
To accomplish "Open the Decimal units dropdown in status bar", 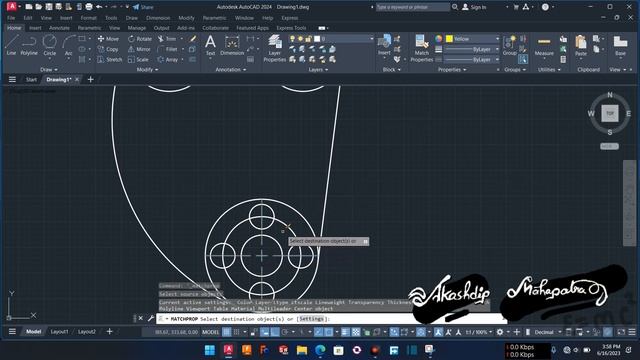I will tap(548, 332).
